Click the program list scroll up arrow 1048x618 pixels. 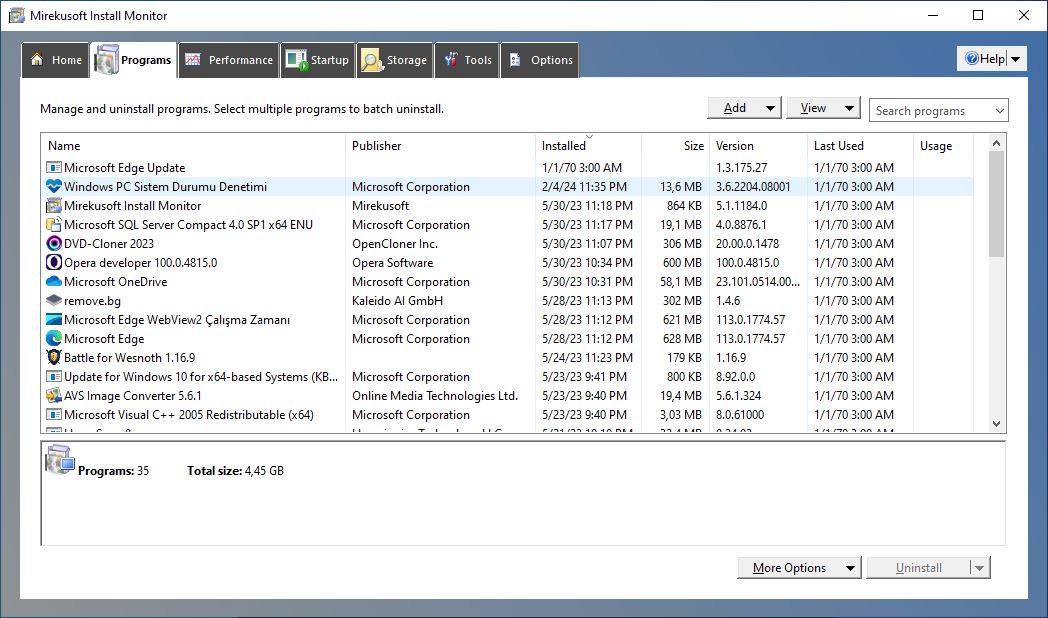(x=997, y=143)
